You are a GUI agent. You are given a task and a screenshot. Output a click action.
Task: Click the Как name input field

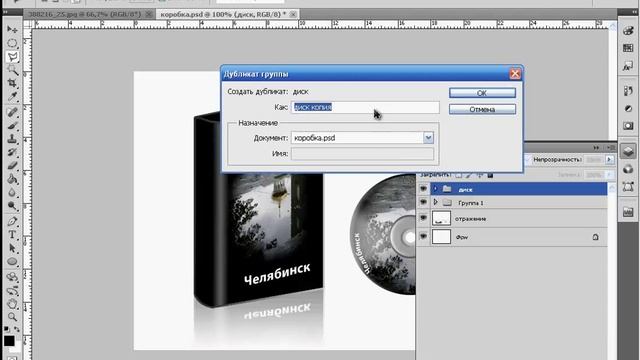(365, 107)
